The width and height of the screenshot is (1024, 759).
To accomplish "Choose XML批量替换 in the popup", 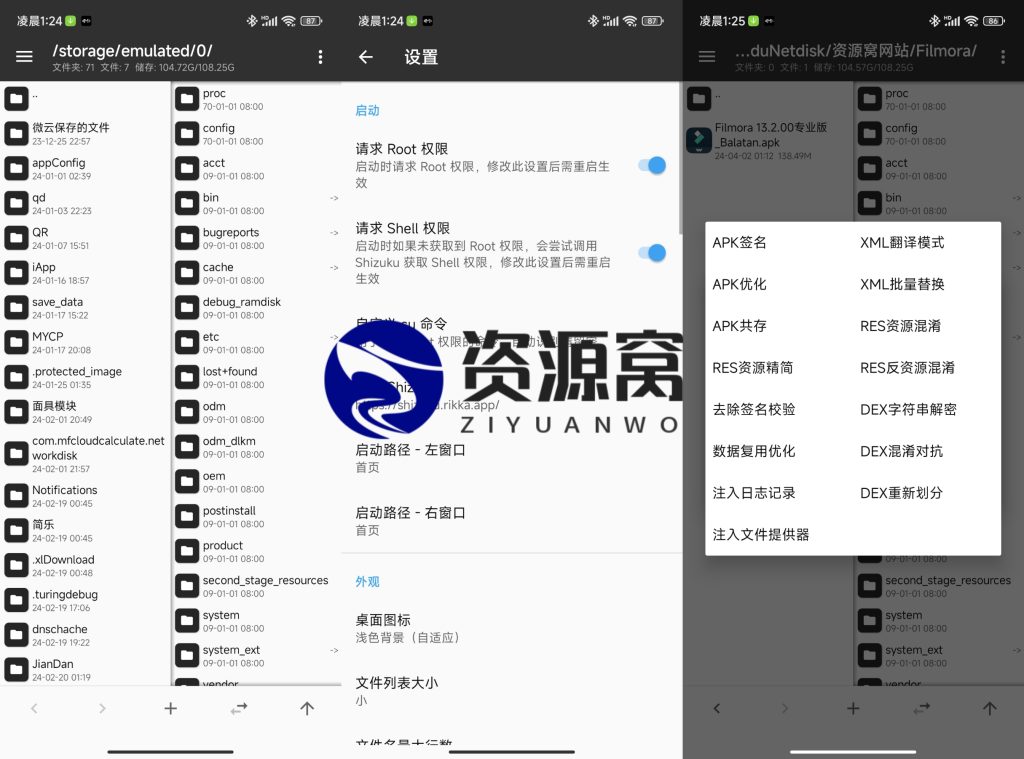I will click(902, 284).
